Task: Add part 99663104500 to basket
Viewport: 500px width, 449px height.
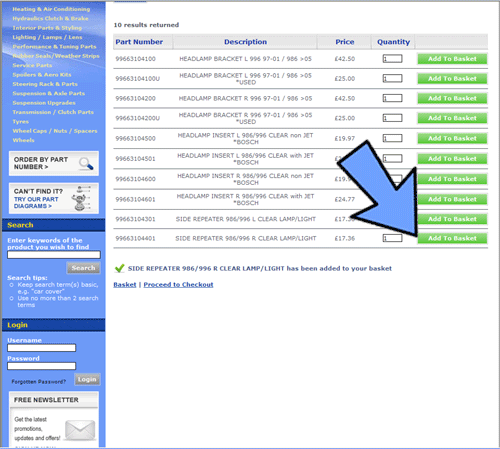Action: [x=452, y=138]
